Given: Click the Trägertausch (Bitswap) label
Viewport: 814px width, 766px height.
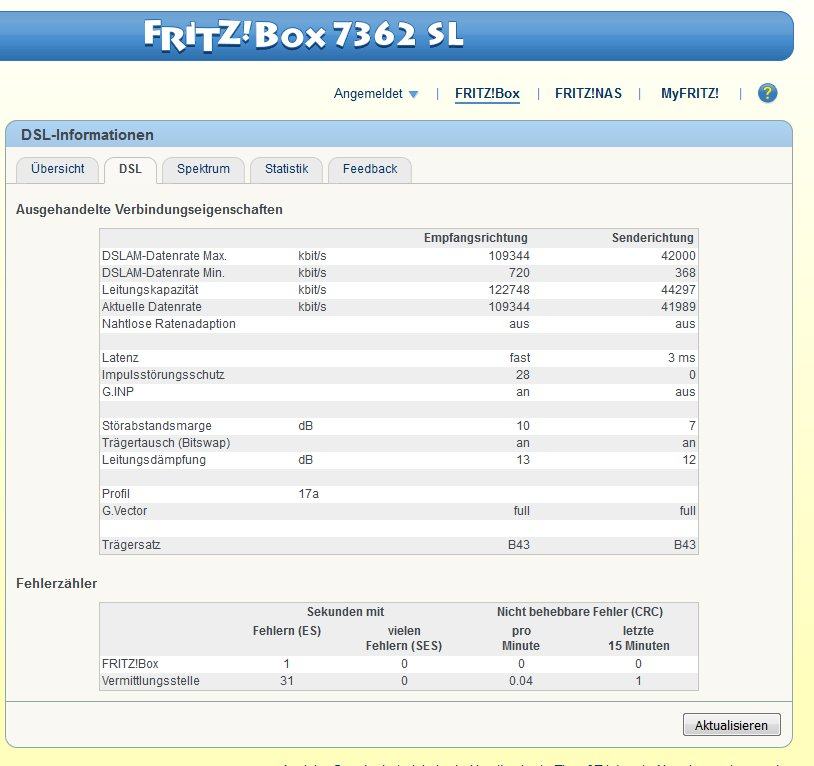Looking at the screenshot, I should (x=166, y=443).
